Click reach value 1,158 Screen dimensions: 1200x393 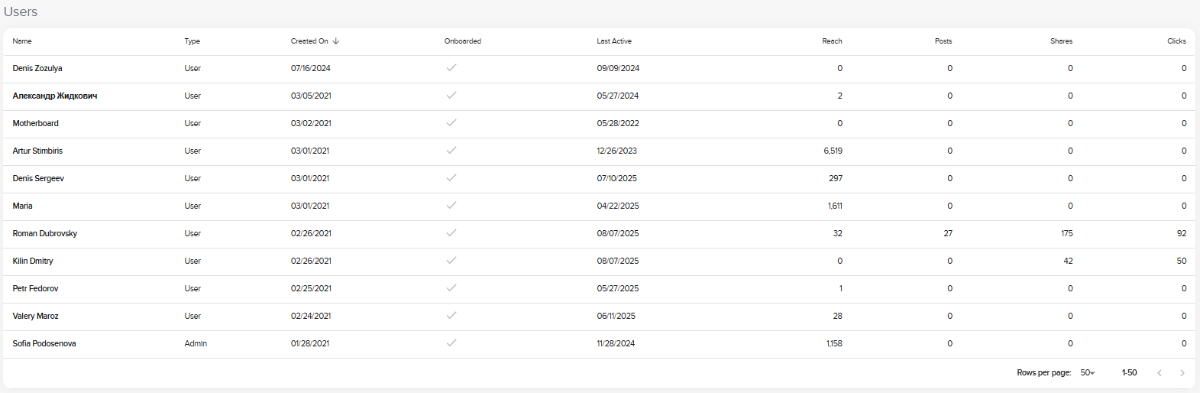[x=834, y=343]
